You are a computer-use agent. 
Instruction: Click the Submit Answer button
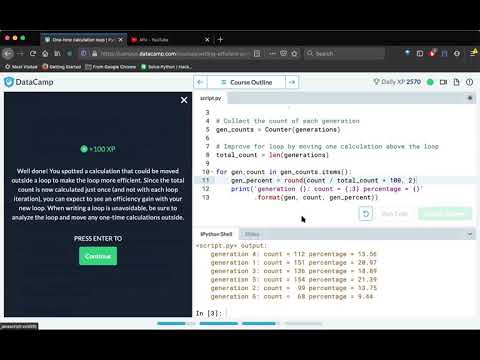[x=445, y=214]
